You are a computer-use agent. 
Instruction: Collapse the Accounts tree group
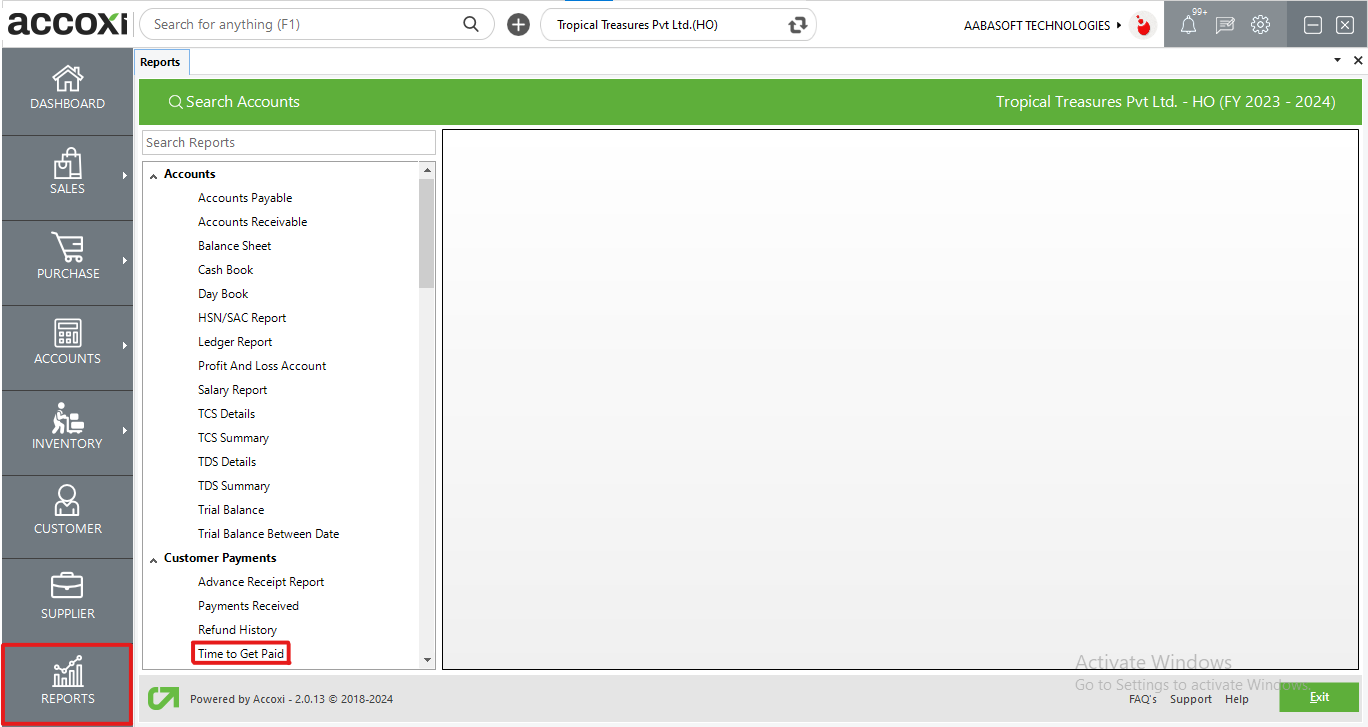coord(154,176)
